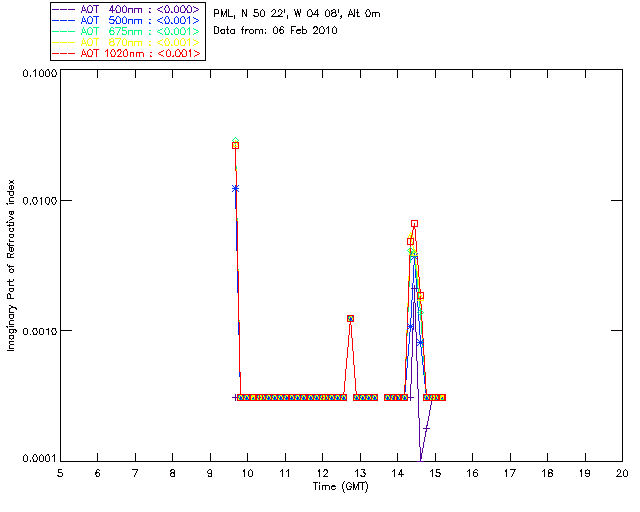This screenshot has height=512, width=640.
Task: Click x-axis tick label 11
Action: click(x=285, y=473)
